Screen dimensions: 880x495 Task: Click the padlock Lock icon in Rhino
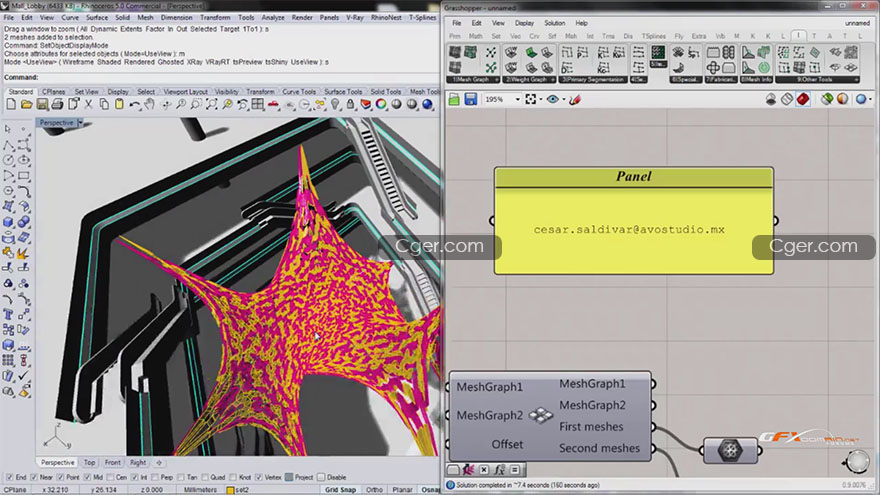350,104
